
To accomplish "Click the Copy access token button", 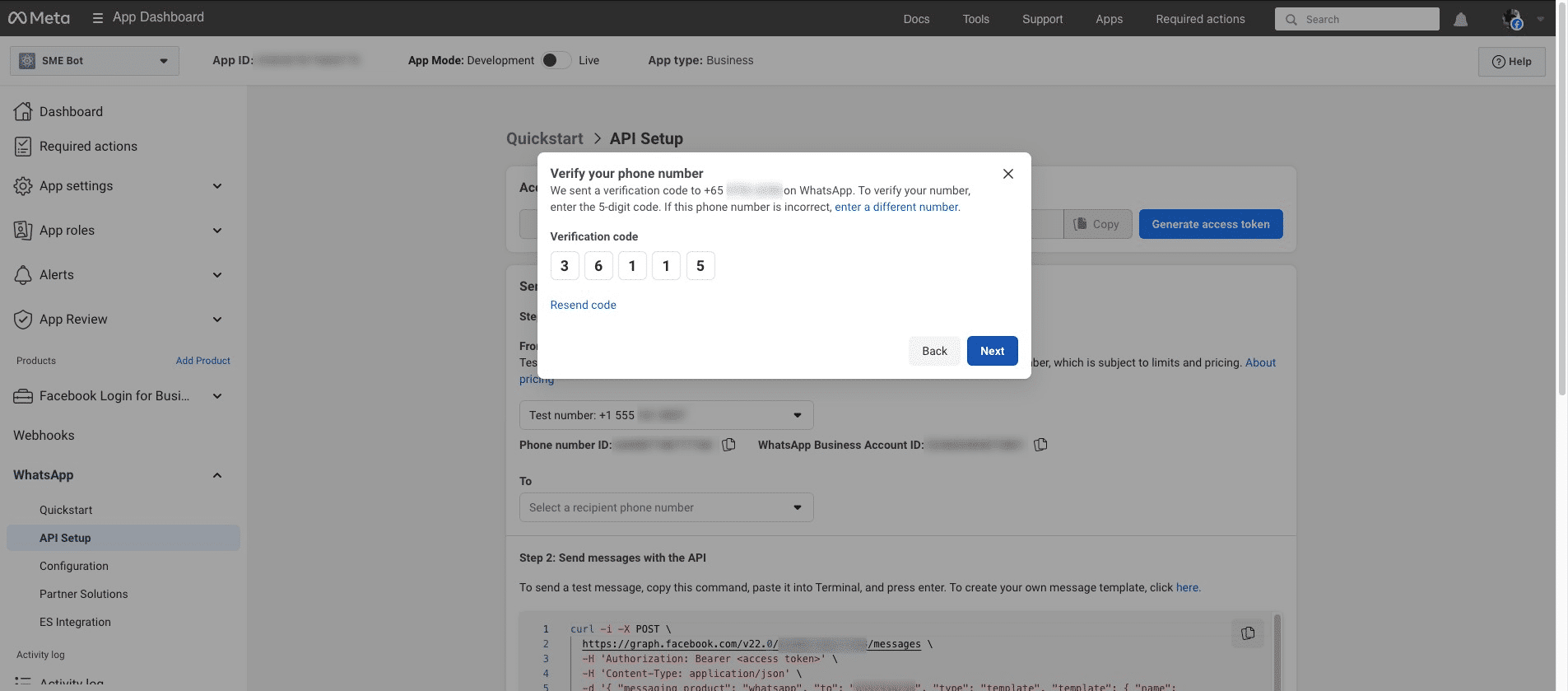I will tap(1098, 224).
